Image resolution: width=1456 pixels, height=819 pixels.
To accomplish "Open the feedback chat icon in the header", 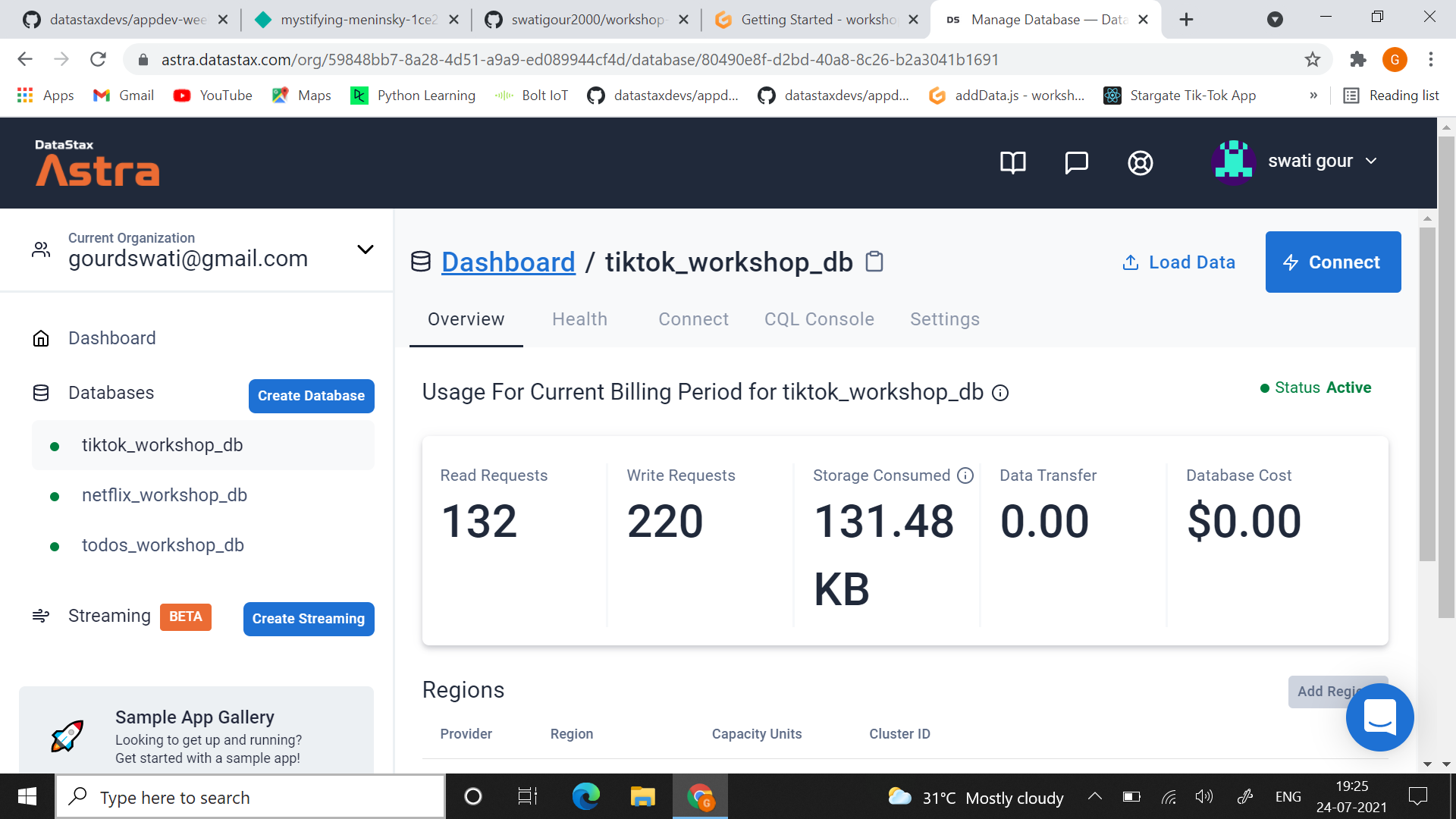I will click(1076, 162).
